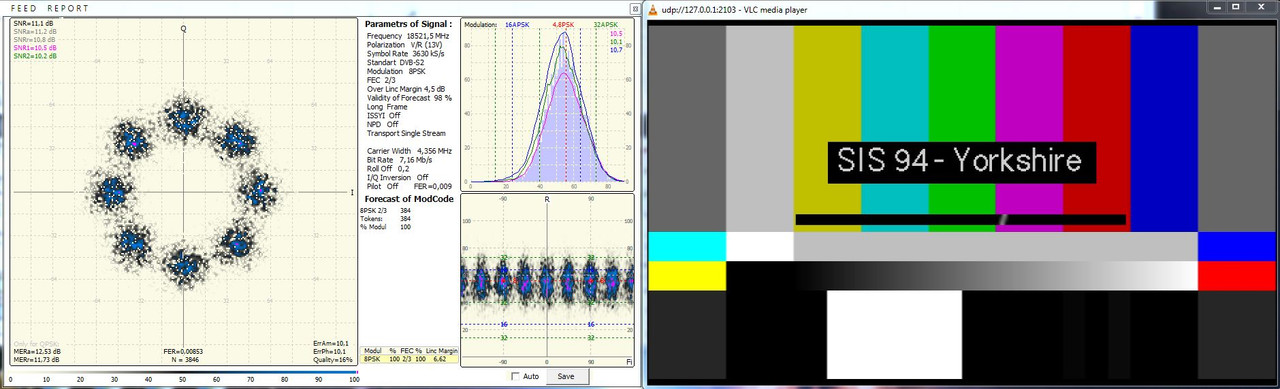Viewport: 1280px width, 389px height.
Task: Click the 'Carrier Width 4,356 MHz' line
Action: tap(410, 150)
